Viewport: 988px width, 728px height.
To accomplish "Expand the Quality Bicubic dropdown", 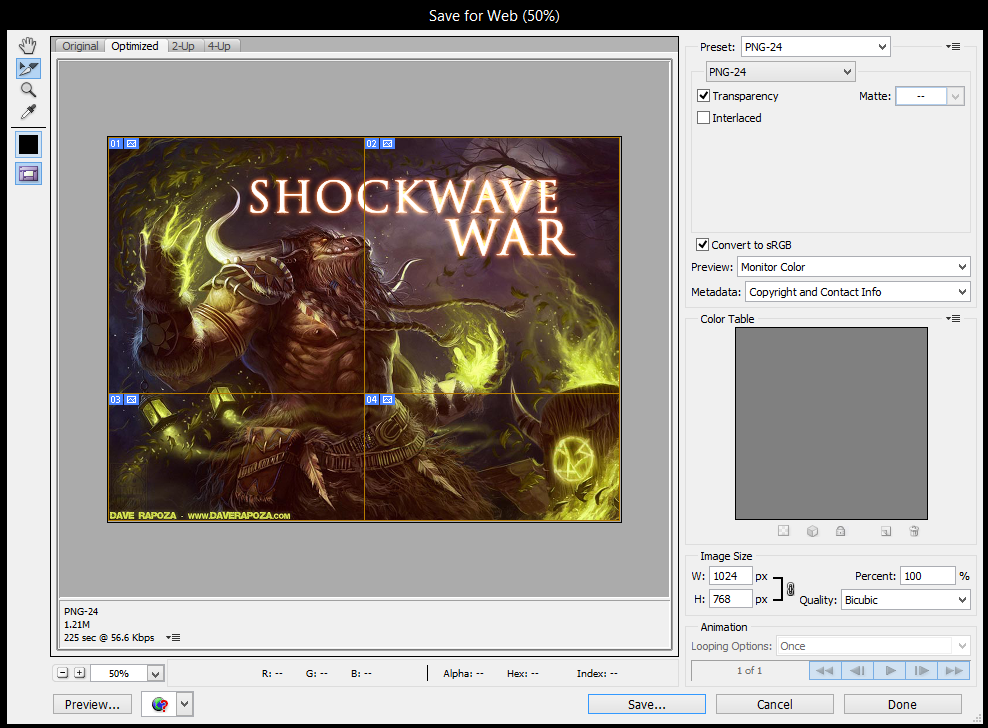I will tap(905, 600).
